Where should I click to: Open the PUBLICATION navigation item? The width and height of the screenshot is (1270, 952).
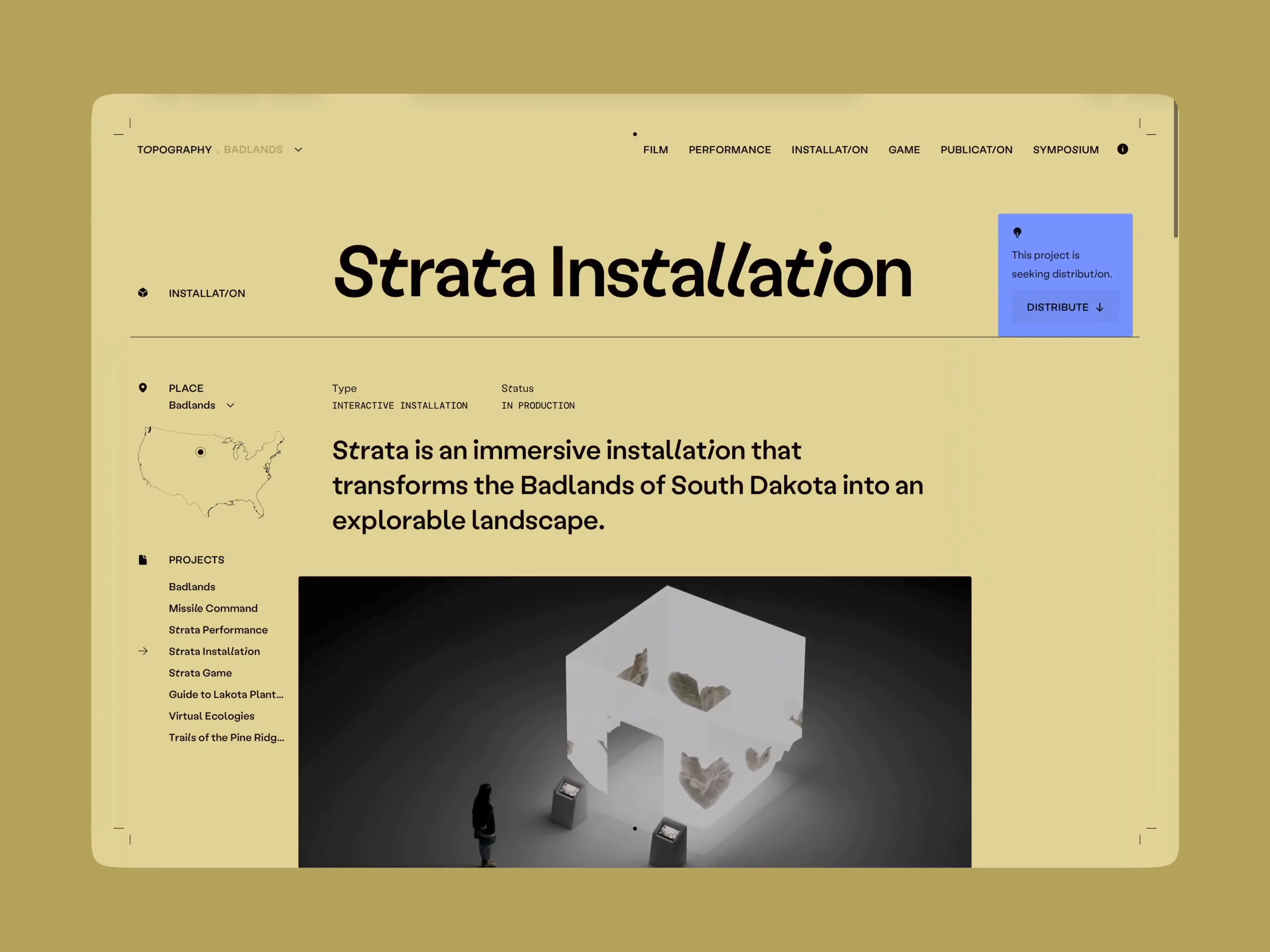click(x=977, y=150)
